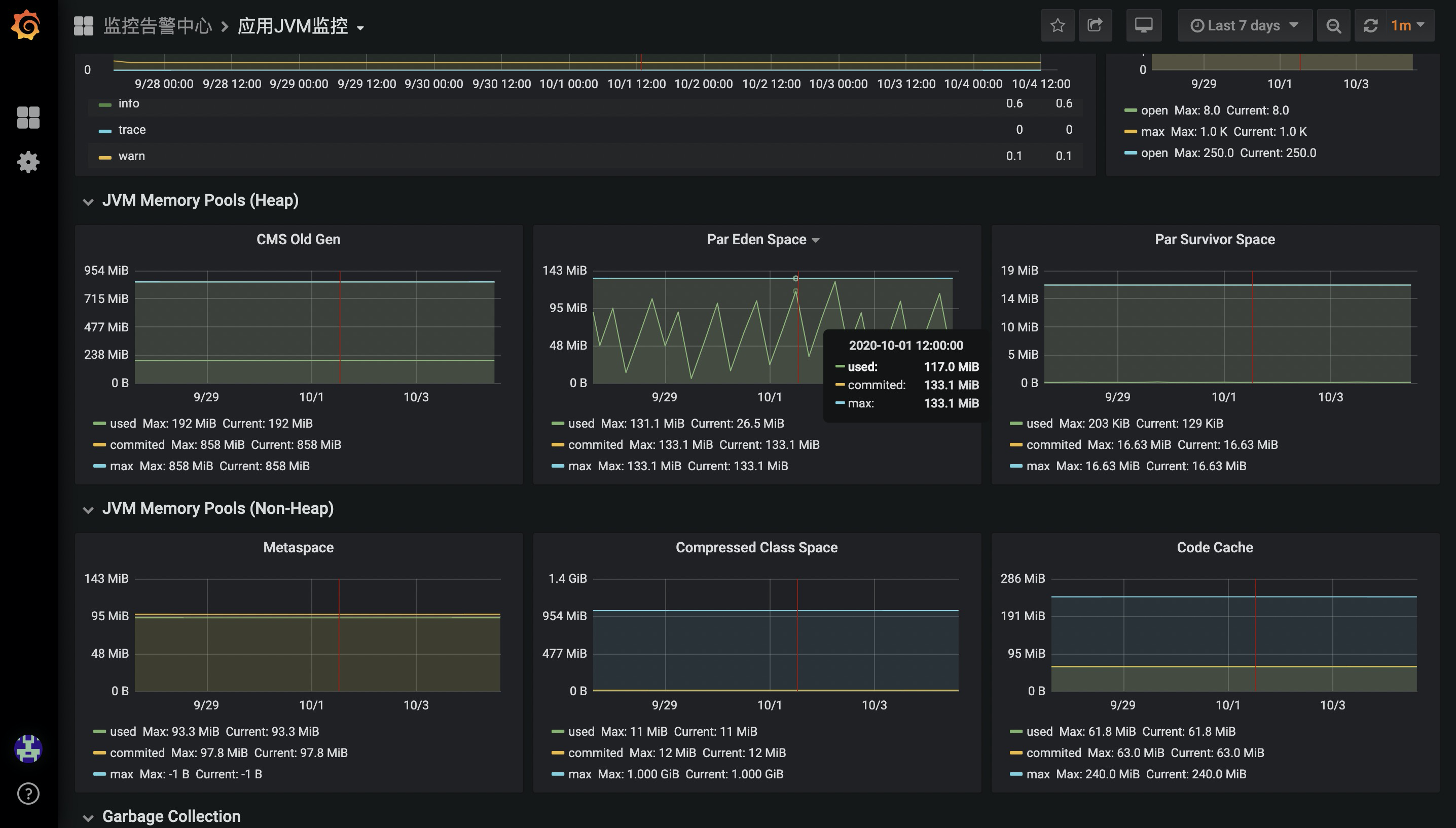Image resolution: width=1456 pixels, height=828 pixels.
Task: Click the Code Cache graph area
Action: 1233,635
